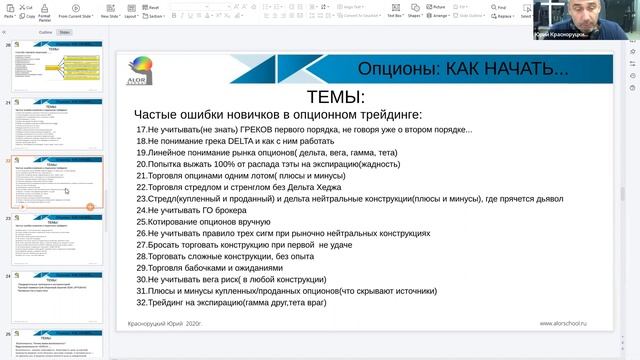Open the font color dropdown
Screen dimensions: 640x360
212,16
